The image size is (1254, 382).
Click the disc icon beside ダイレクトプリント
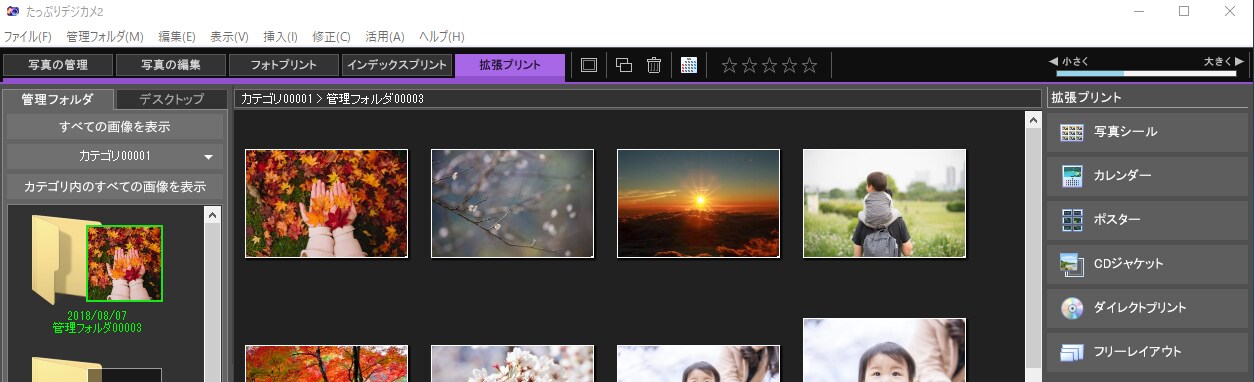pos(1072,308)
